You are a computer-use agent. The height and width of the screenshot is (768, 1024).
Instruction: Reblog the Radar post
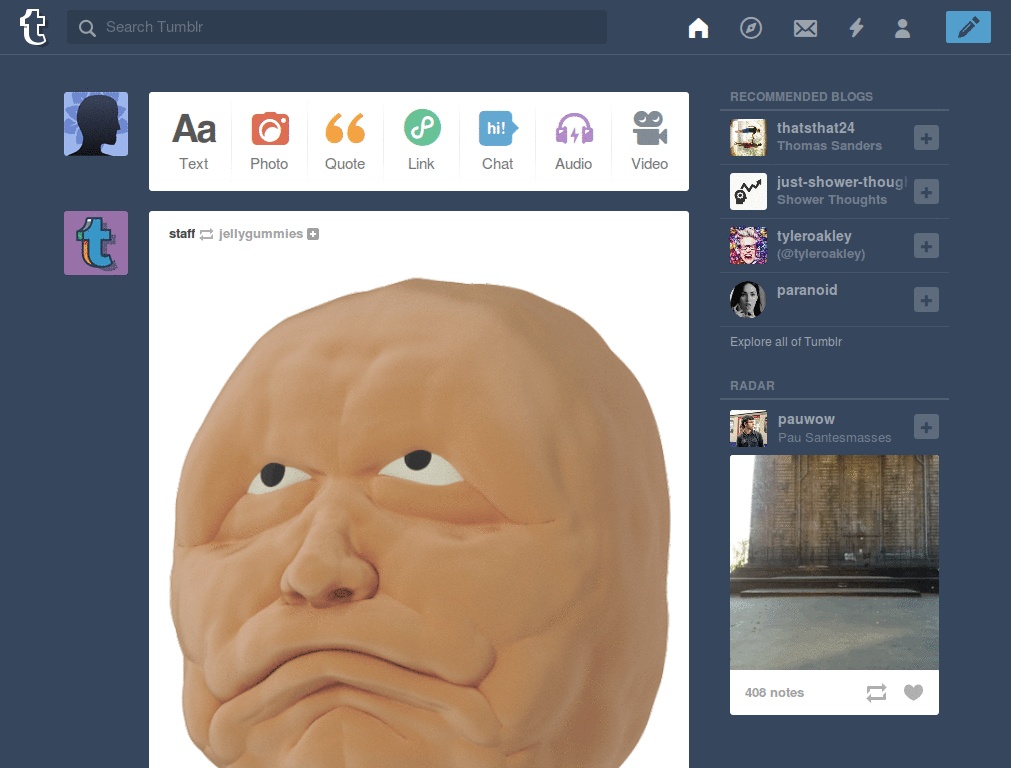876,692
